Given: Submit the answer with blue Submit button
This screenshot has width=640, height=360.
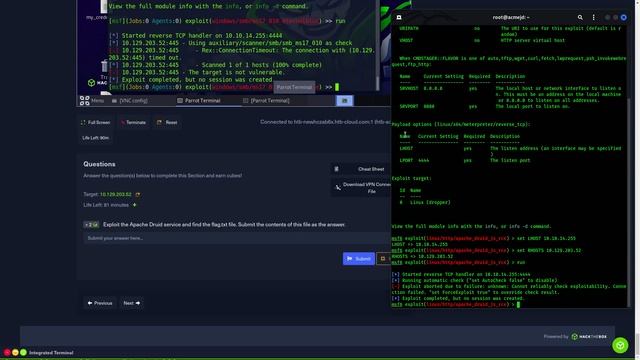Looking at the screenshot, I should 358,258.
